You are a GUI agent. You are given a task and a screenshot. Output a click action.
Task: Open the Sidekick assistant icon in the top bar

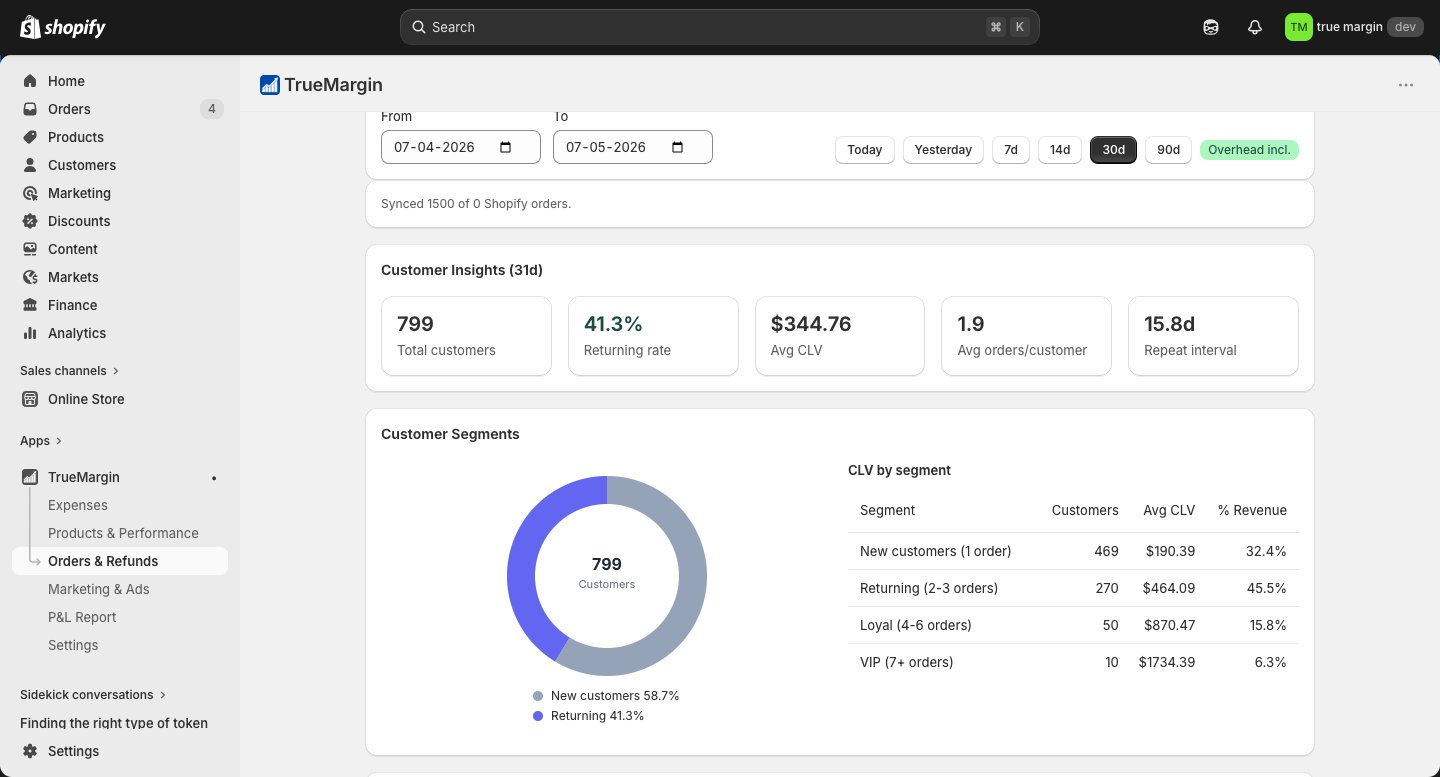pos(1211,27)
